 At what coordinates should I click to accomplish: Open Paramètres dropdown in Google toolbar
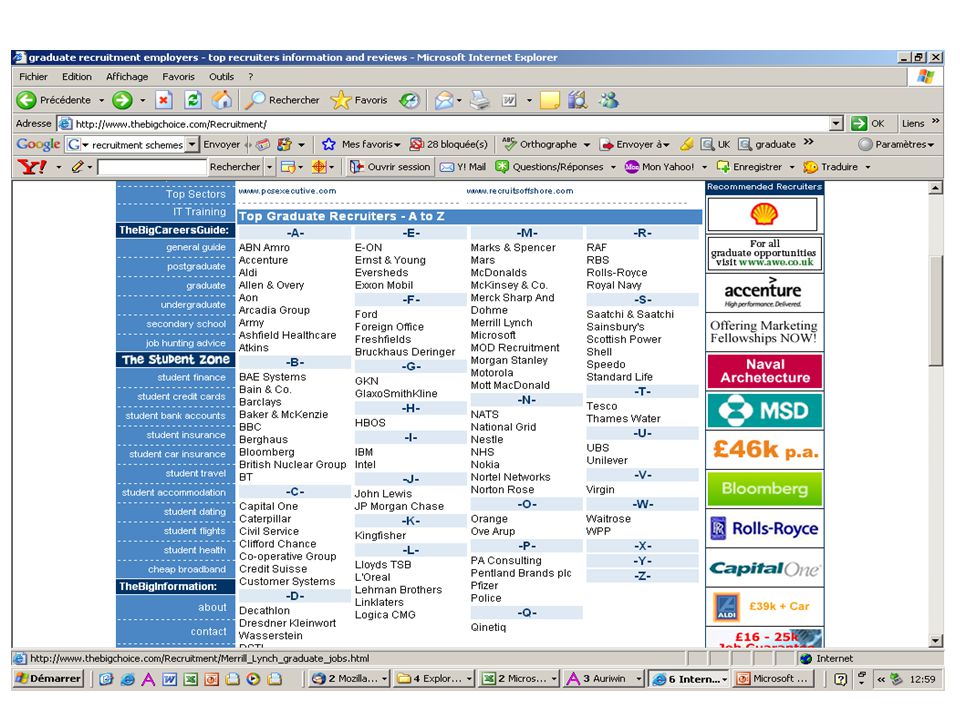click(896, 144)
